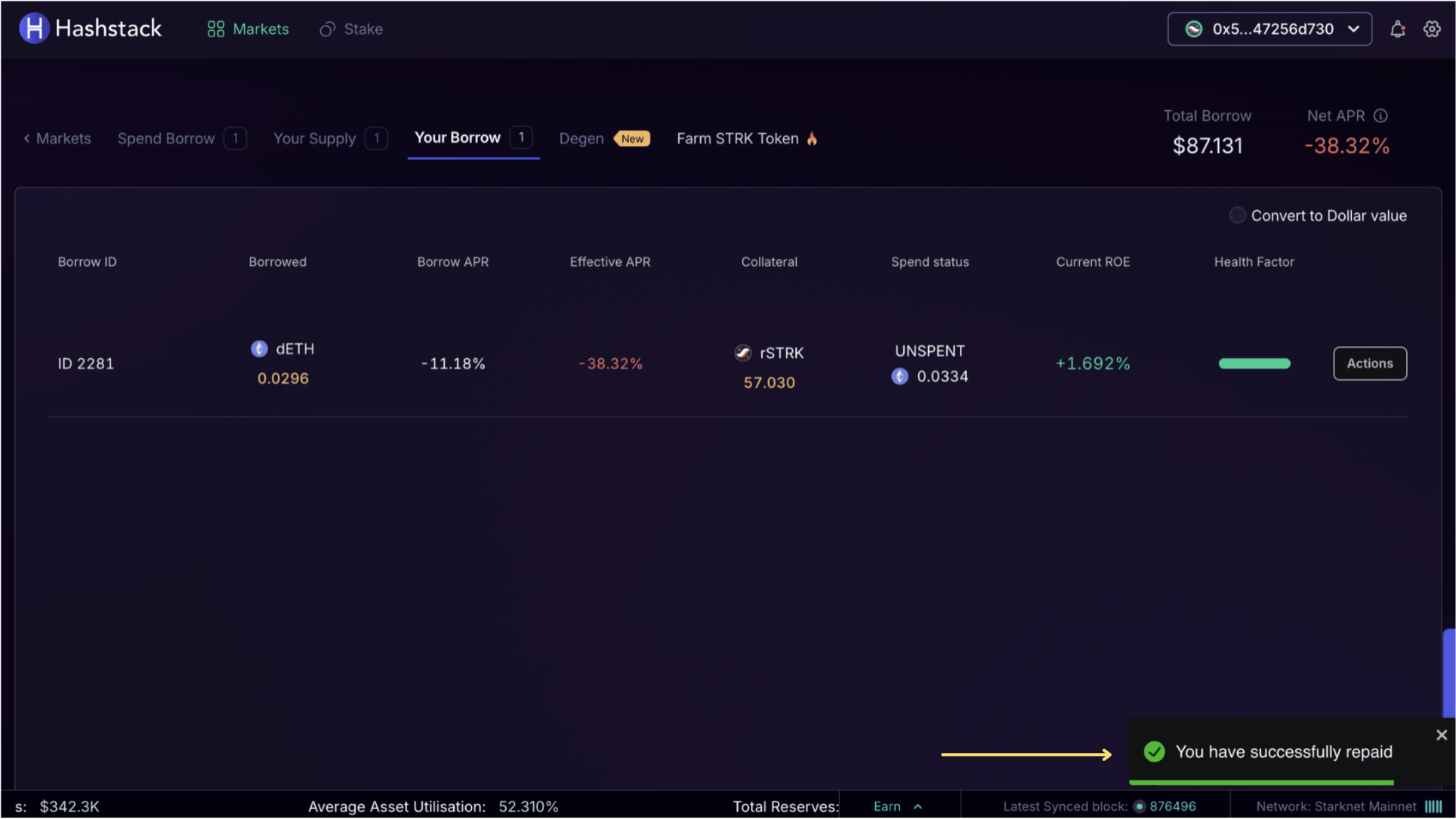
Task: Click the Stake icon in header
Action: pyautogui.click(x=327, y=29)
